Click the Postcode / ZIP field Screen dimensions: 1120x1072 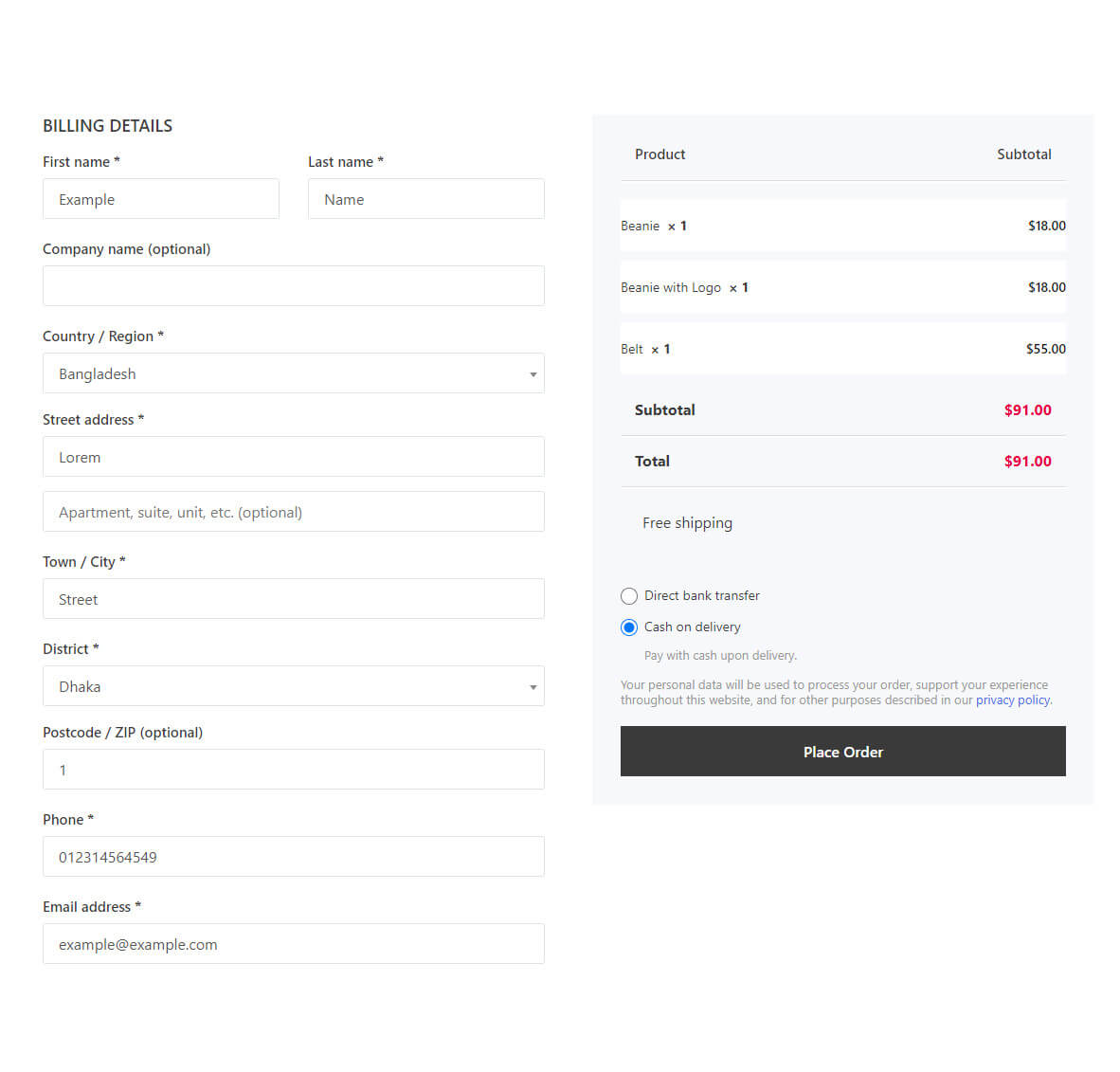(x=294, y=771)
